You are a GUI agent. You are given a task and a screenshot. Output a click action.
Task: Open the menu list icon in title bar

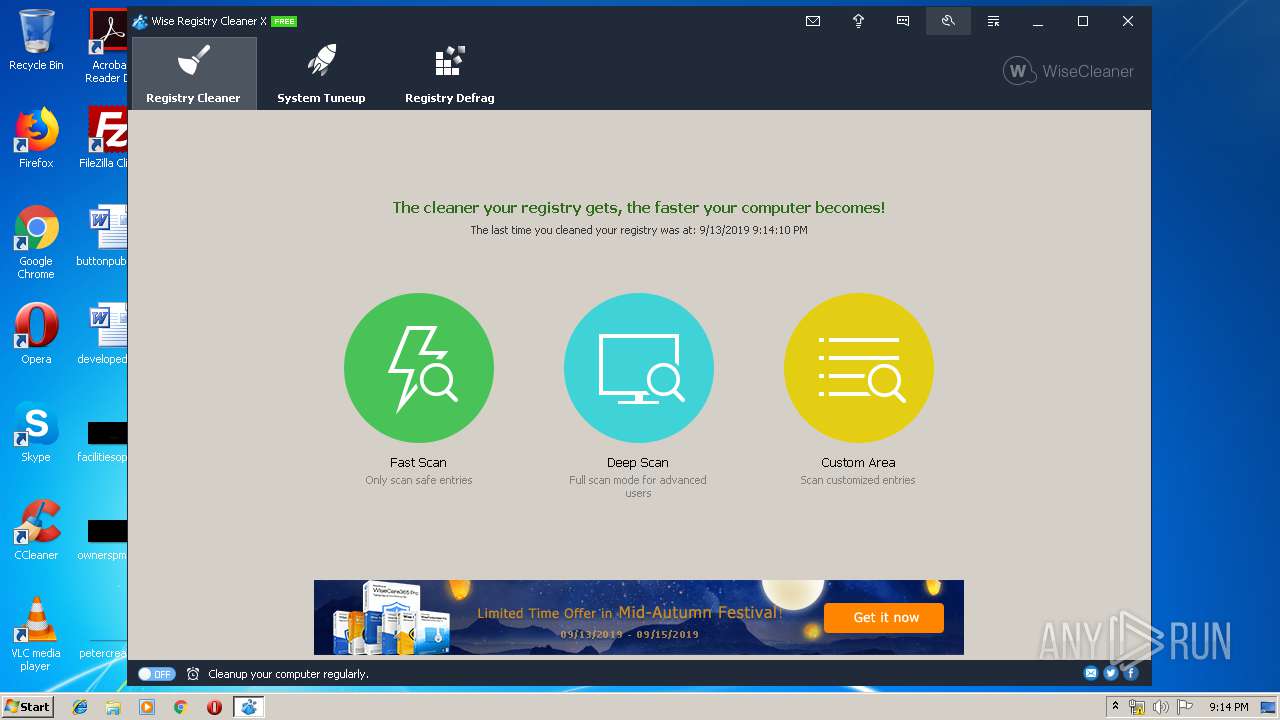coord(993,21)
